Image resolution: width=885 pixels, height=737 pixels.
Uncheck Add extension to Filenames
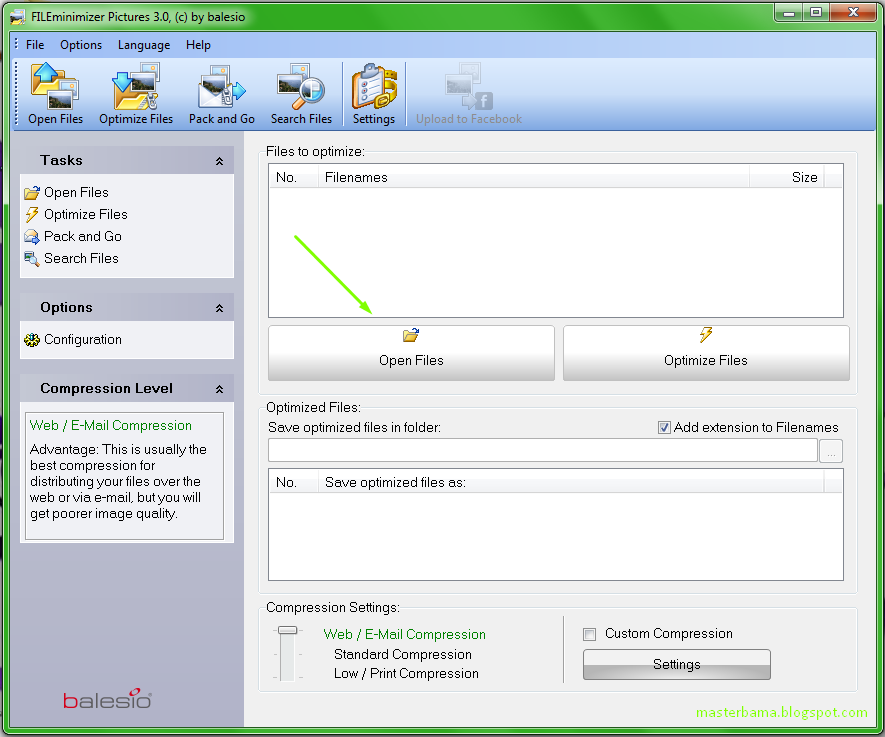point(664,427)
